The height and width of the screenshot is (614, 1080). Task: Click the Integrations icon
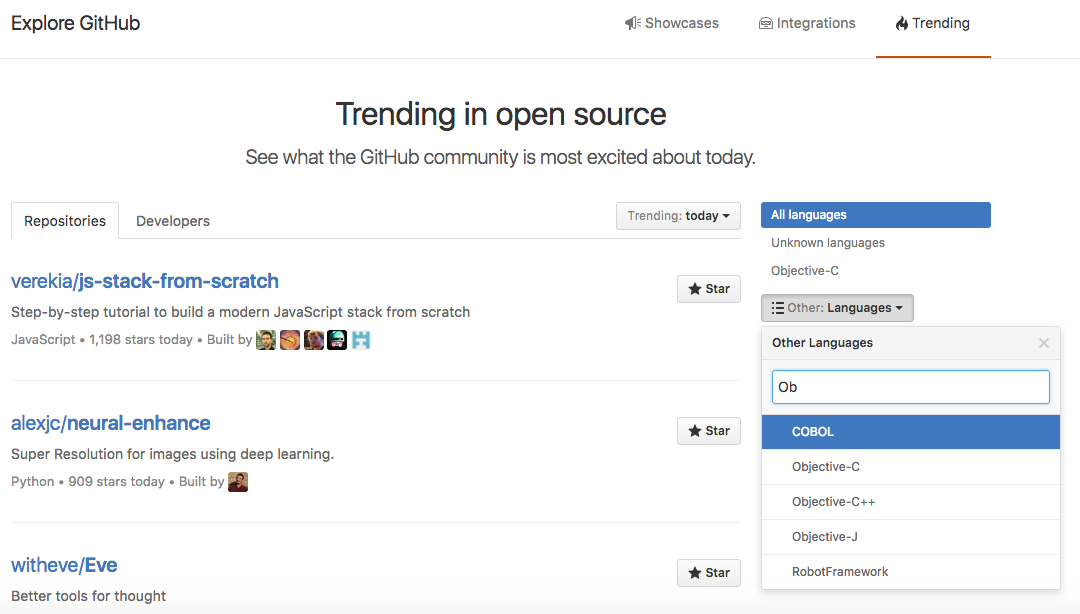(x=765, y=23)
